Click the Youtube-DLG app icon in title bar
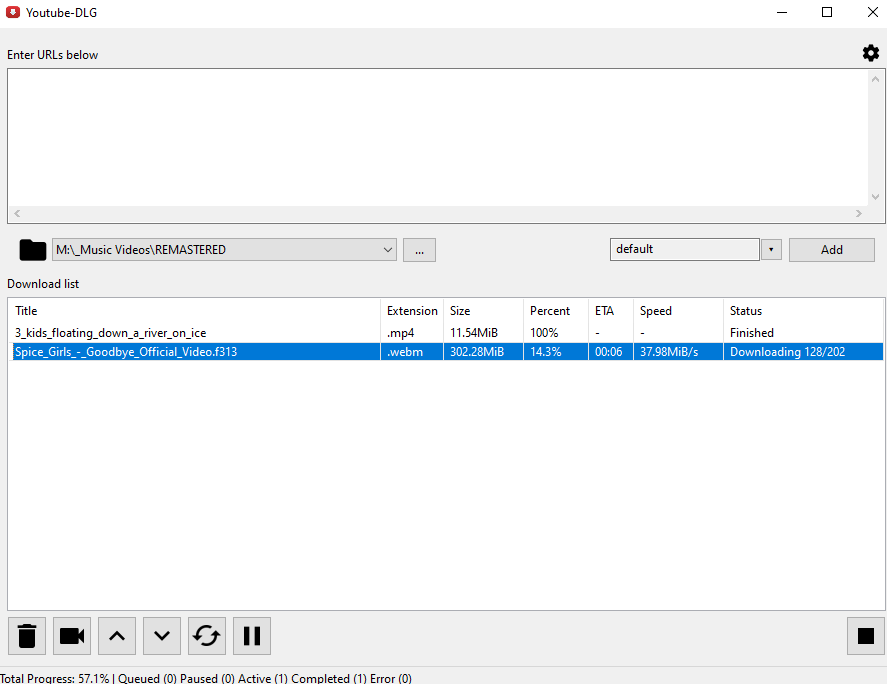The height and width of the screenshot is (684, 887). point(13,12)
